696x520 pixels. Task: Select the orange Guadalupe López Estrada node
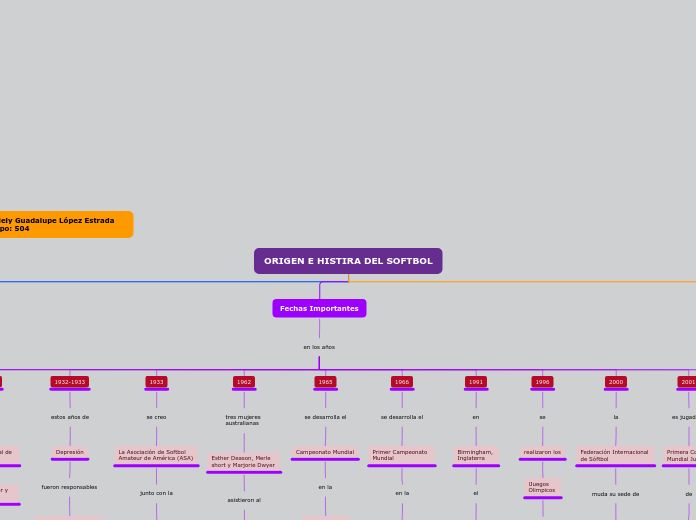(x=66, y=224)
